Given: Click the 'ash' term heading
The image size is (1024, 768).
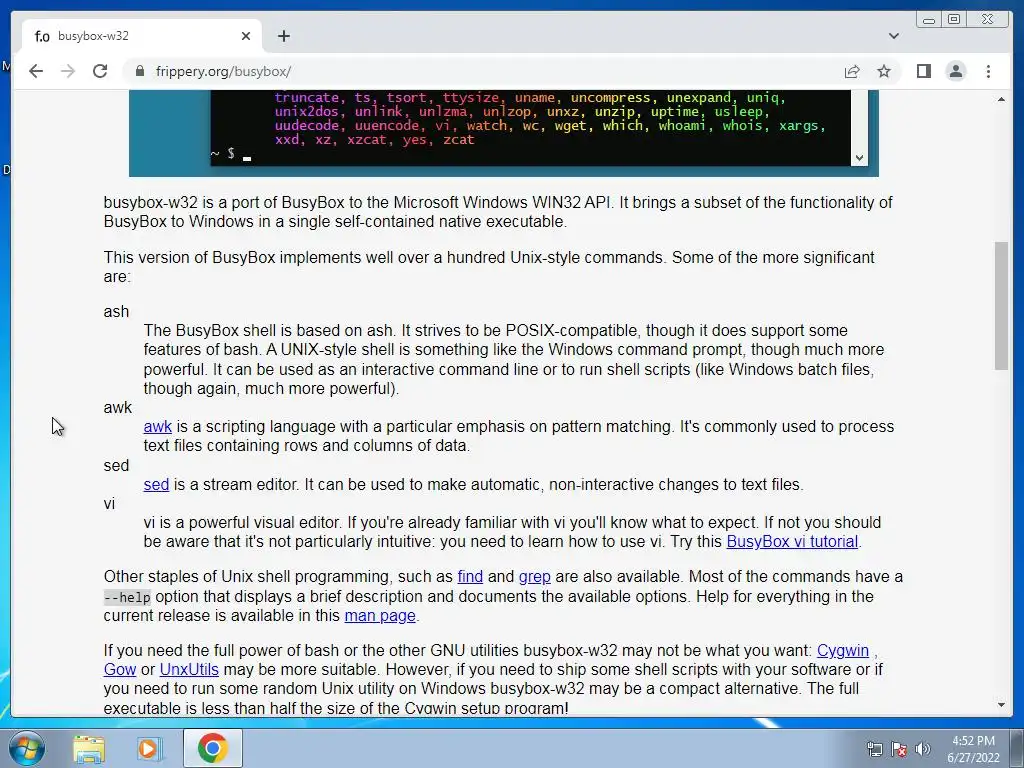Looking at the screenshot, I should click(116, 312).
